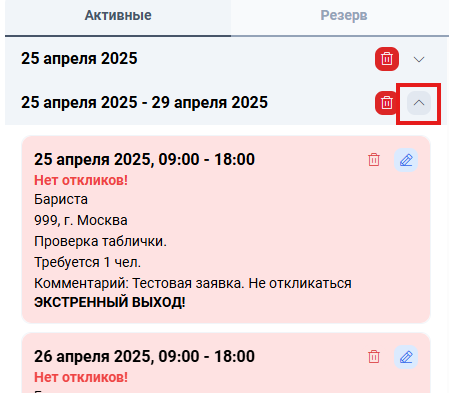Edit the 26 апреля 09:00 shift
The width and height of the screenshot is (449, 393).
coord(406,357)
